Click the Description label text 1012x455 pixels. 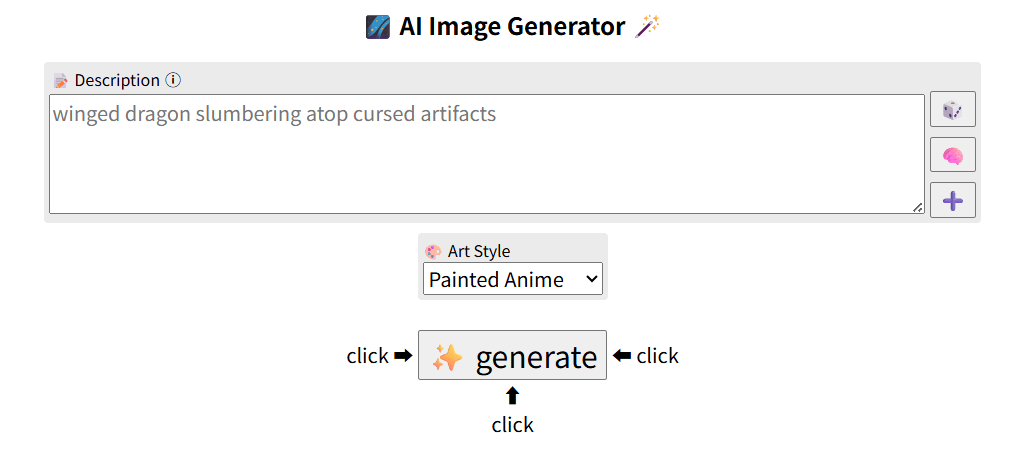click(117, 80)
